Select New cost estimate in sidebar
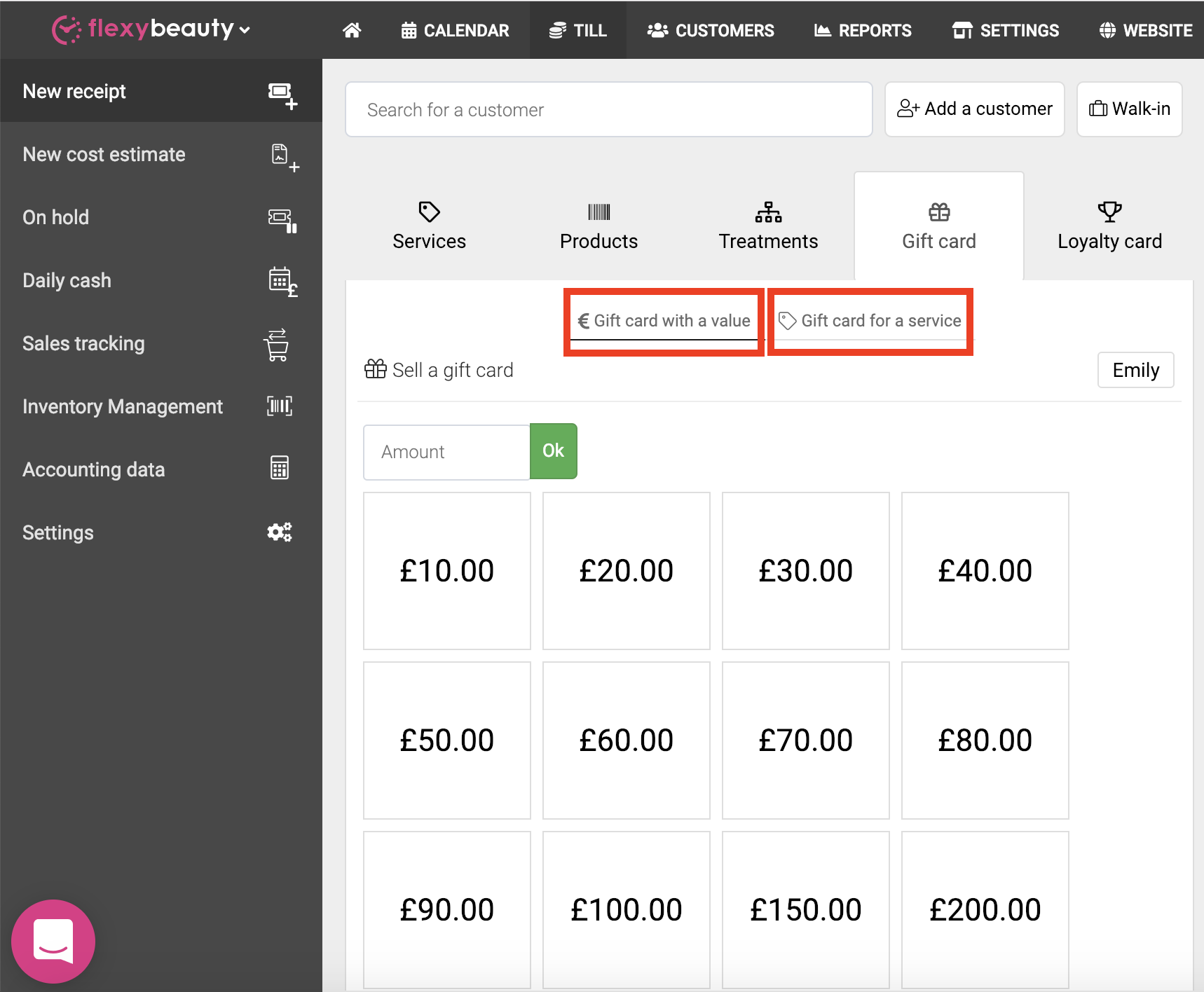 pyautogui.click(x=161, y=154)
